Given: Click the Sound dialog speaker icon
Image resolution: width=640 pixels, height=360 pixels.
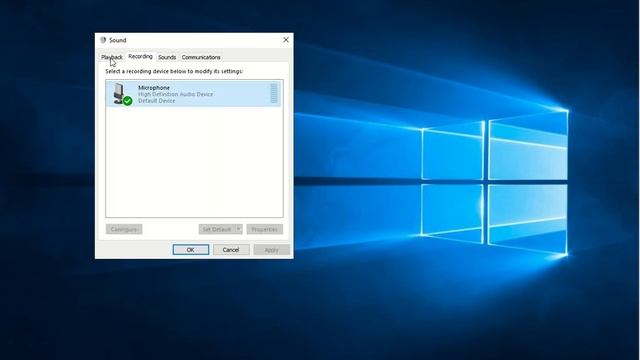Looking at the screenshot, I should pos(103,40).
